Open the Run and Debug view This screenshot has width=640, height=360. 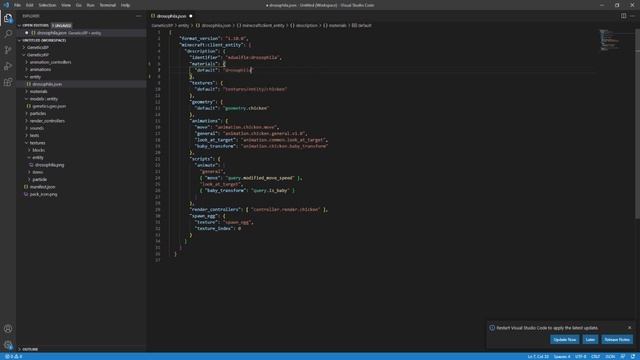8,66
